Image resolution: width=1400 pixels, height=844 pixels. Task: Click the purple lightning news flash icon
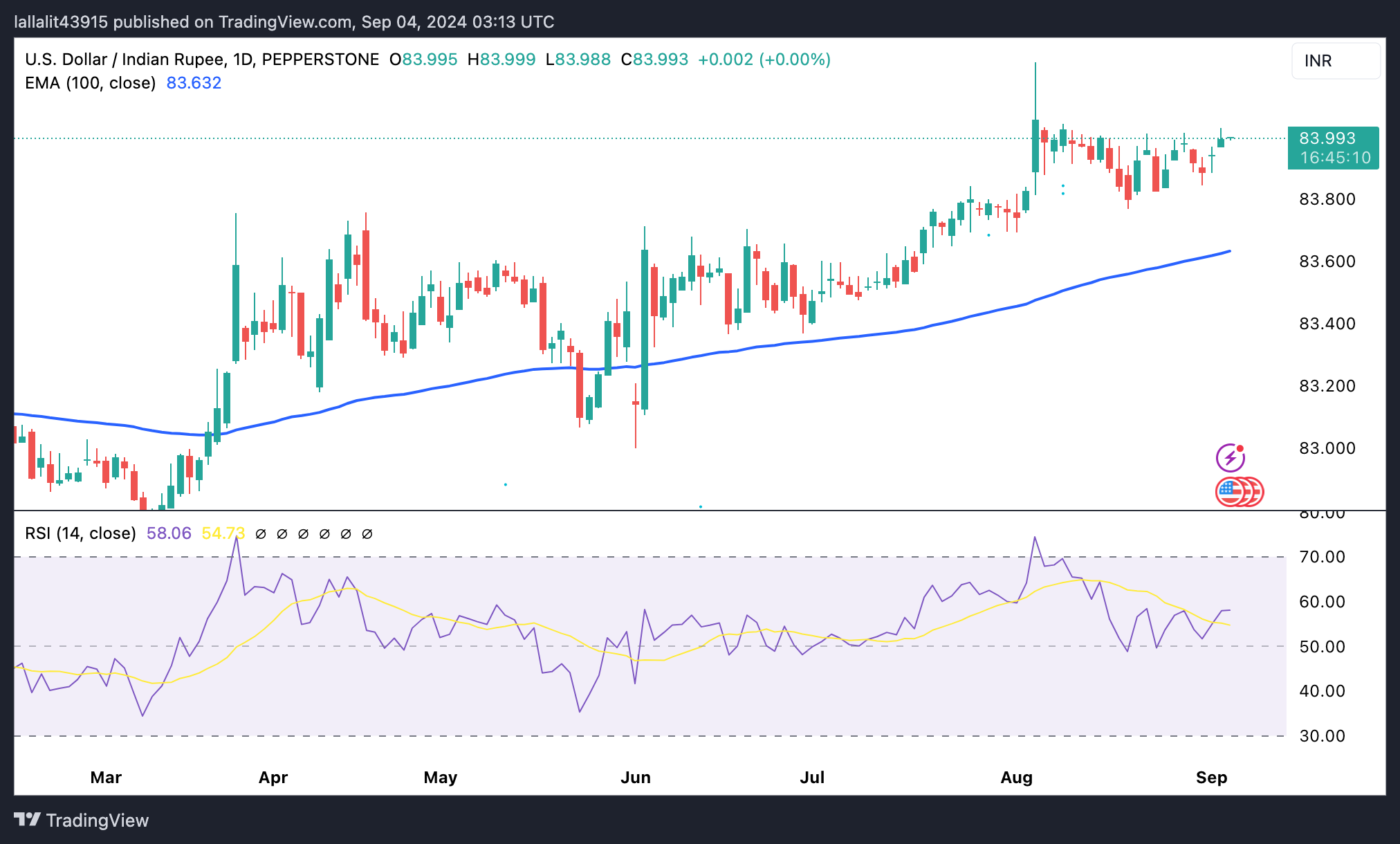(x=1230, y=458)
